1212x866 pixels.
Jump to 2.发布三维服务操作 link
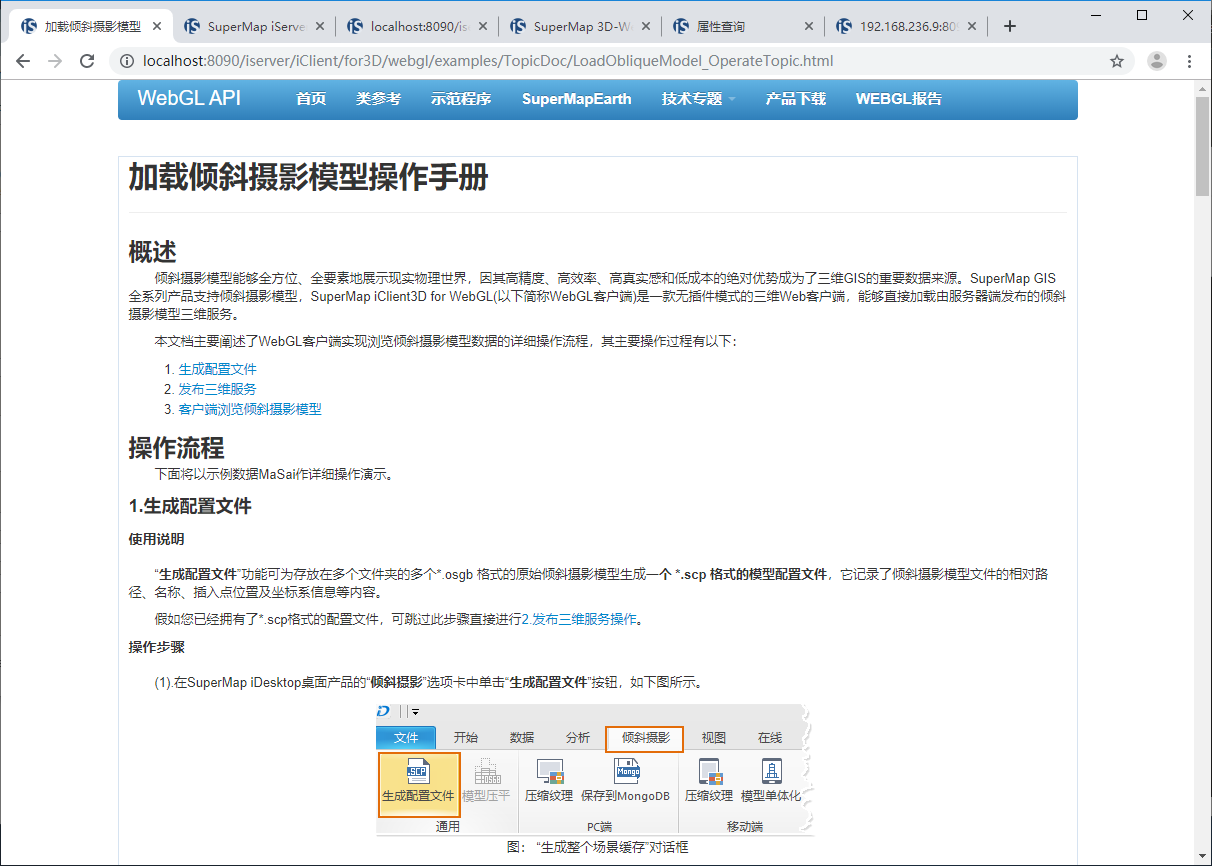pos(580,619)
